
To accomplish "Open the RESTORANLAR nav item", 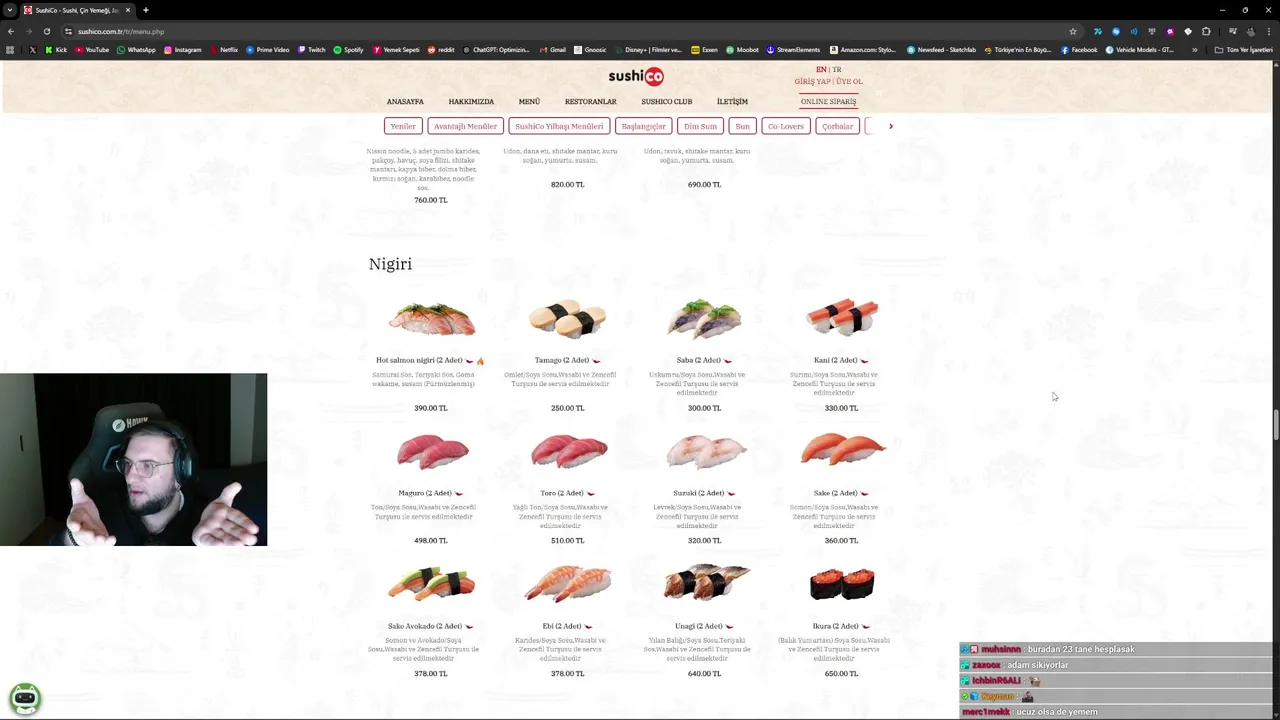I will [x=590, y=101].
